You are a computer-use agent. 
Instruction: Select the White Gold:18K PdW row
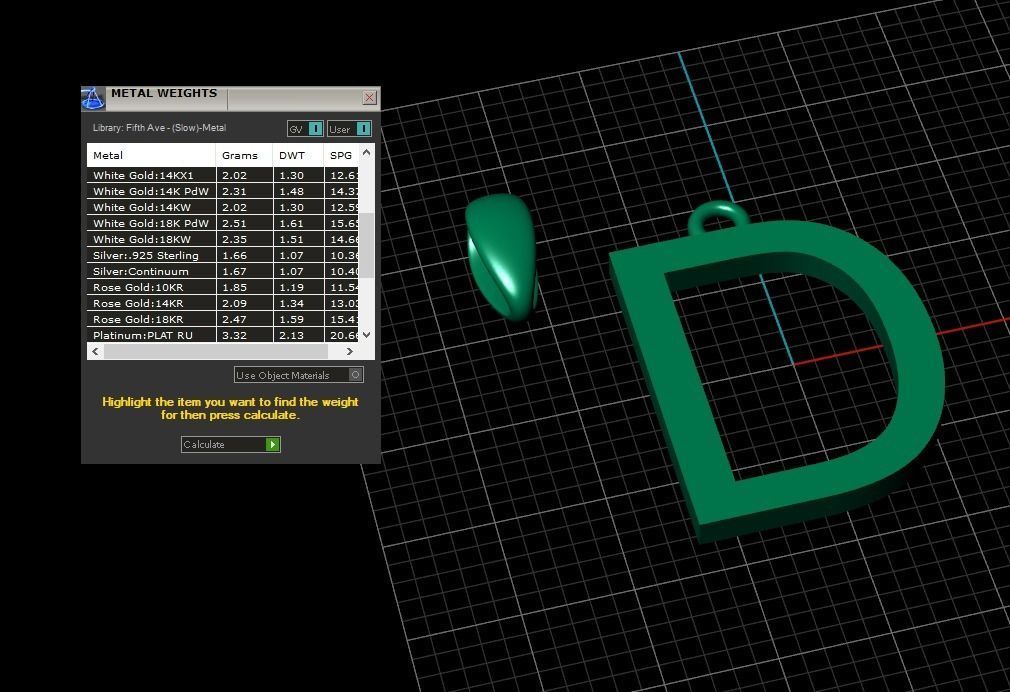[223, 224]
